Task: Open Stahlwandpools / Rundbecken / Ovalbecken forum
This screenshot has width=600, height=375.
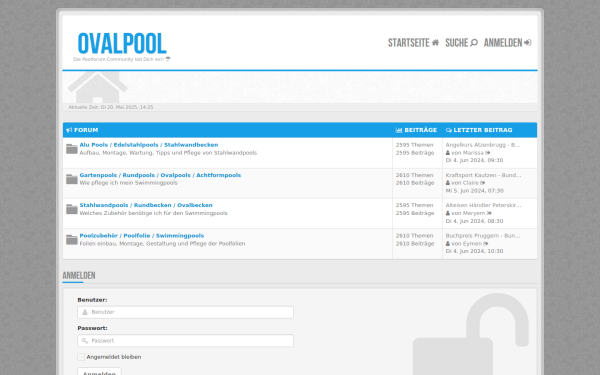Action: pyautogui.click(x=146, y=205)
